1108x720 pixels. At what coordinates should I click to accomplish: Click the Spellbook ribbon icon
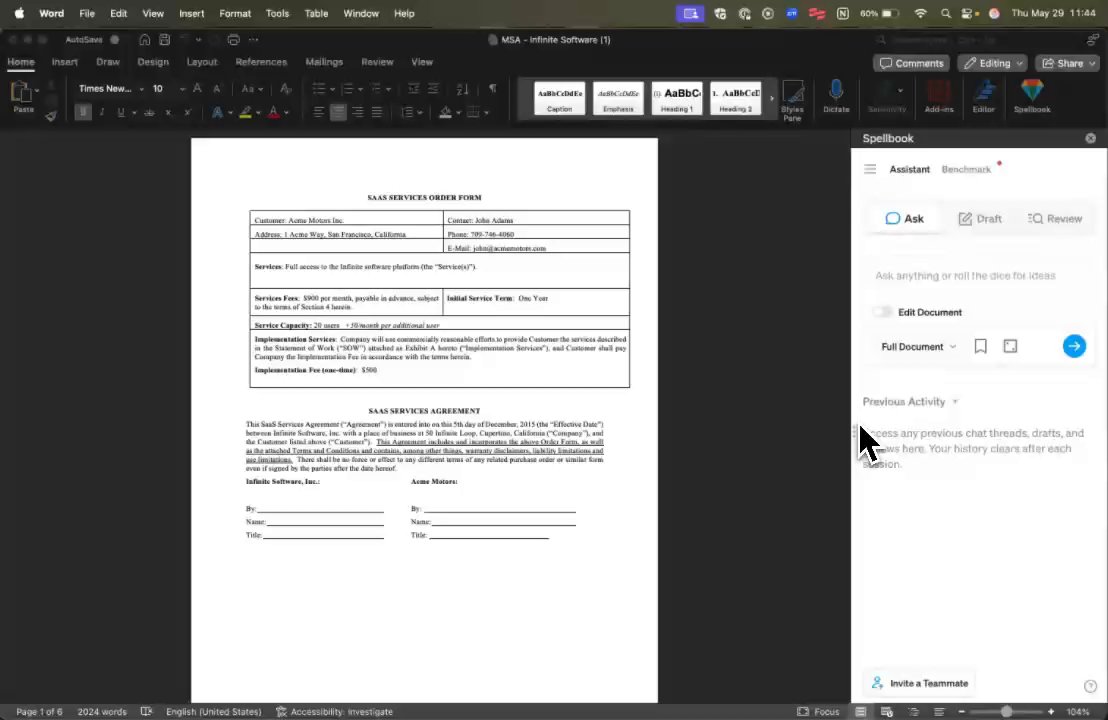[x=1032, y=96]
